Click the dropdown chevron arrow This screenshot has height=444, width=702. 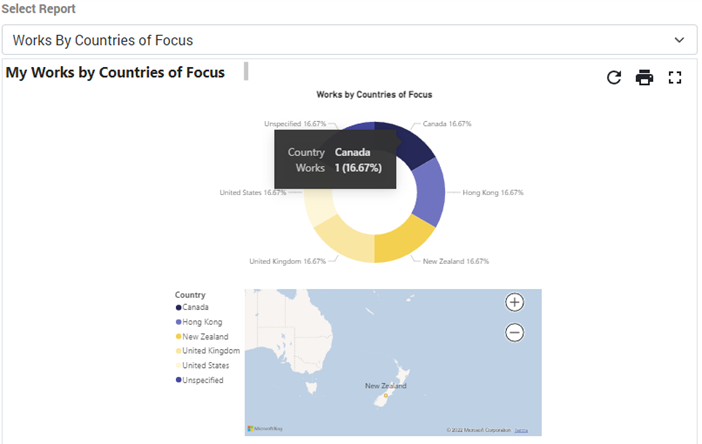[x=680, y=40]
